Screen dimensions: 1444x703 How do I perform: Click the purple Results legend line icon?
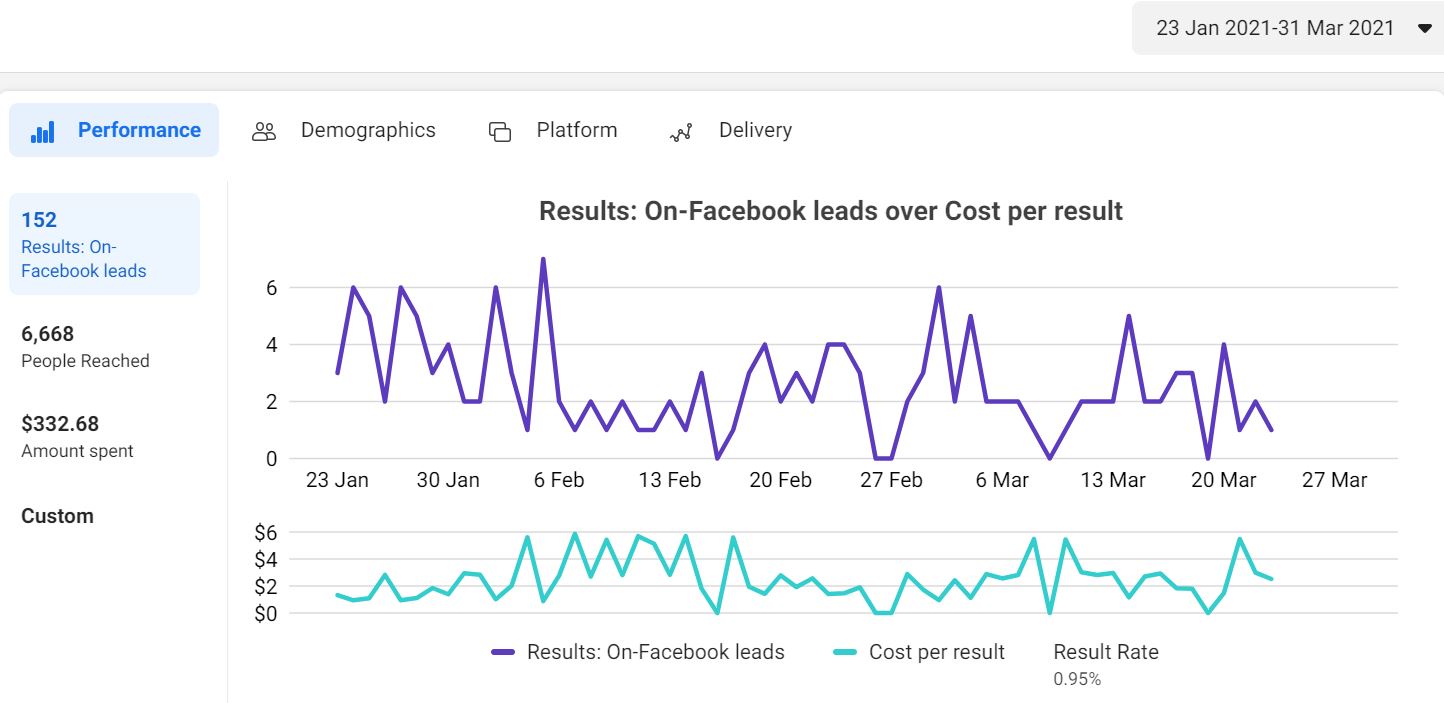(x=505, y=652)
